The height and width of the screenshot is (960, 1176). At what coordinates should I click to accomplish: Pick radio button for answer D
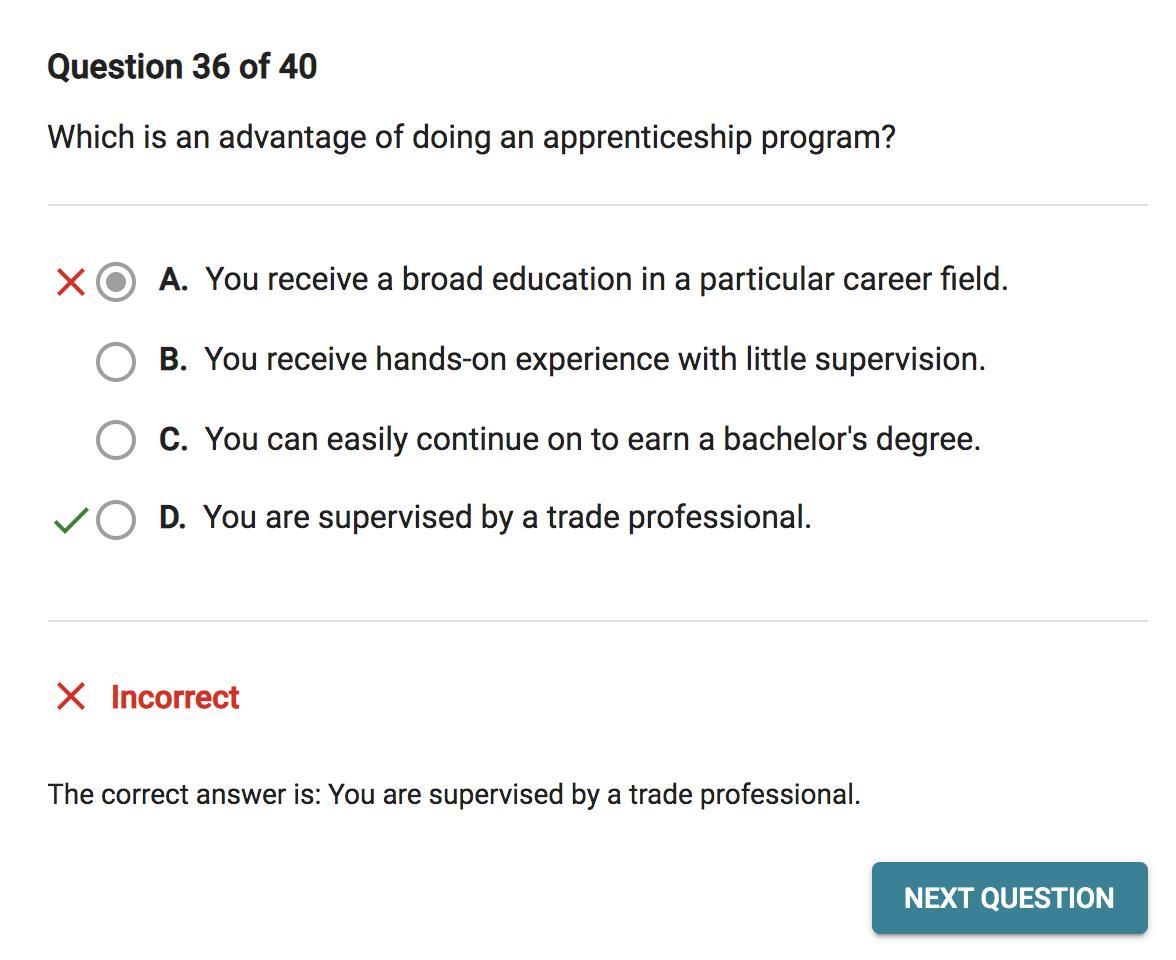pyautogui.click(x=116, y=519)
